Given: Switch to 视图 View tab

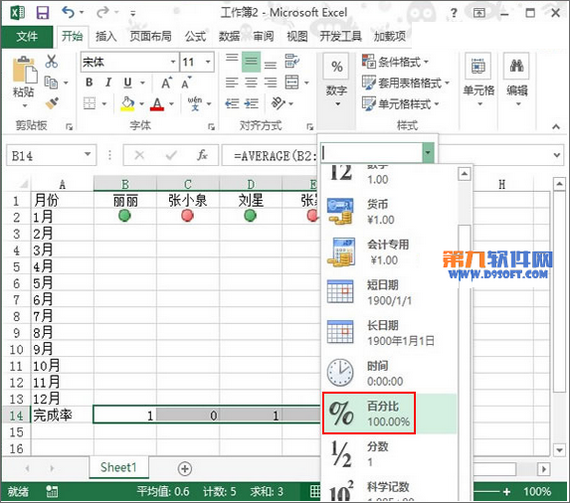Looking at the screenshot, I should (297, 36).
